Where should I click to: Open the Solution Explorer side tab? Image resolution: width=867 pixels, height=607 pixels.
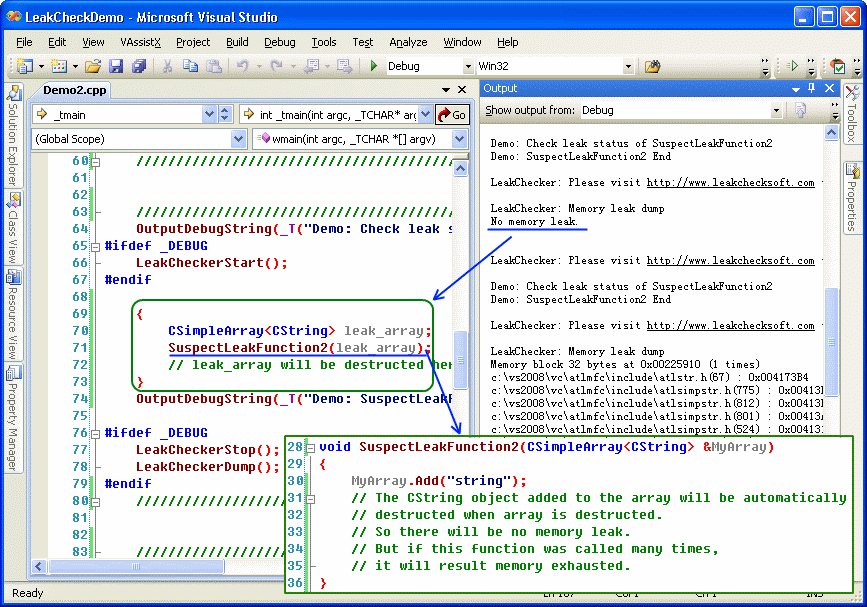[x=14, y=137]
